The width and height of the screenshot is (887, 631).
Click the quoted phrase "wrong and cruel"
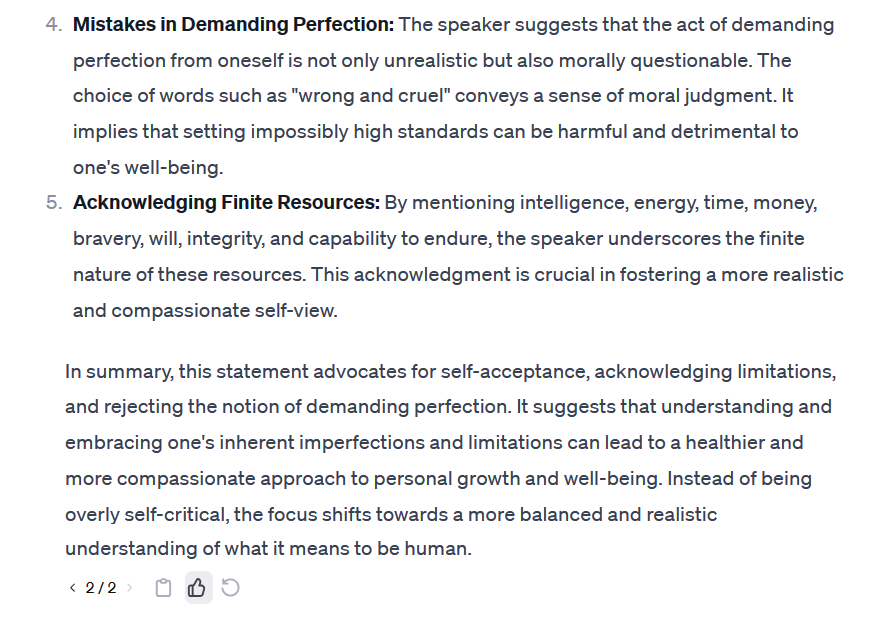pos(371,96)
